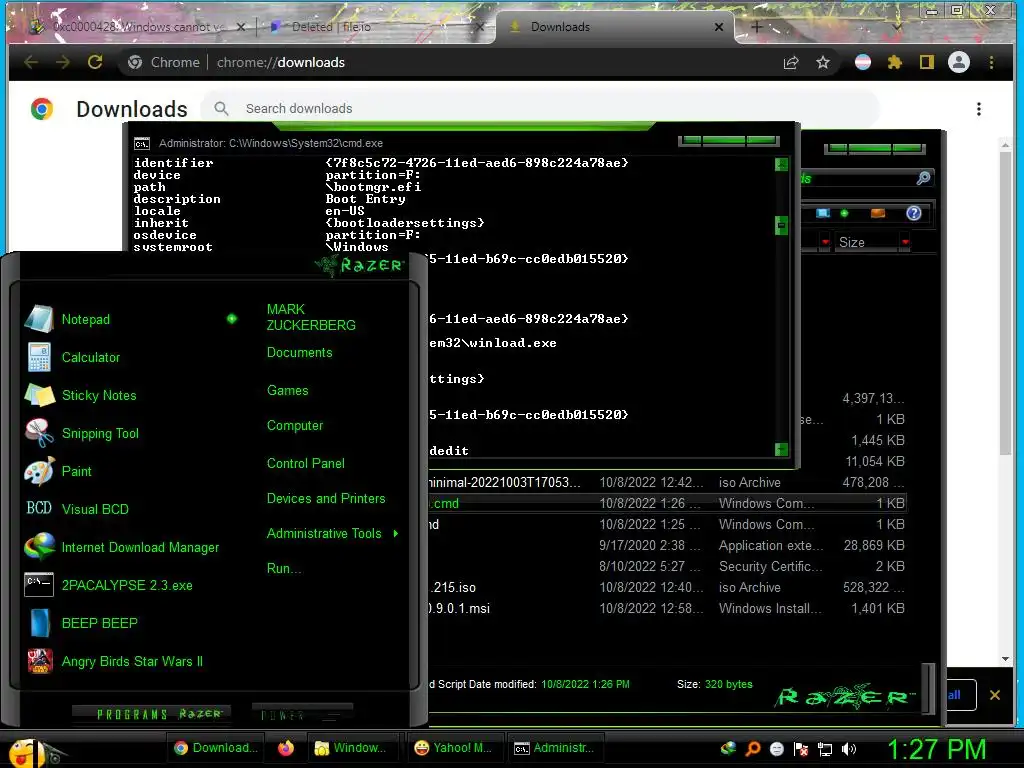The height and width of the screenshot is (768, 1024).
Task: Click the cmd.exe title bar icon
Action: [142, 143]
